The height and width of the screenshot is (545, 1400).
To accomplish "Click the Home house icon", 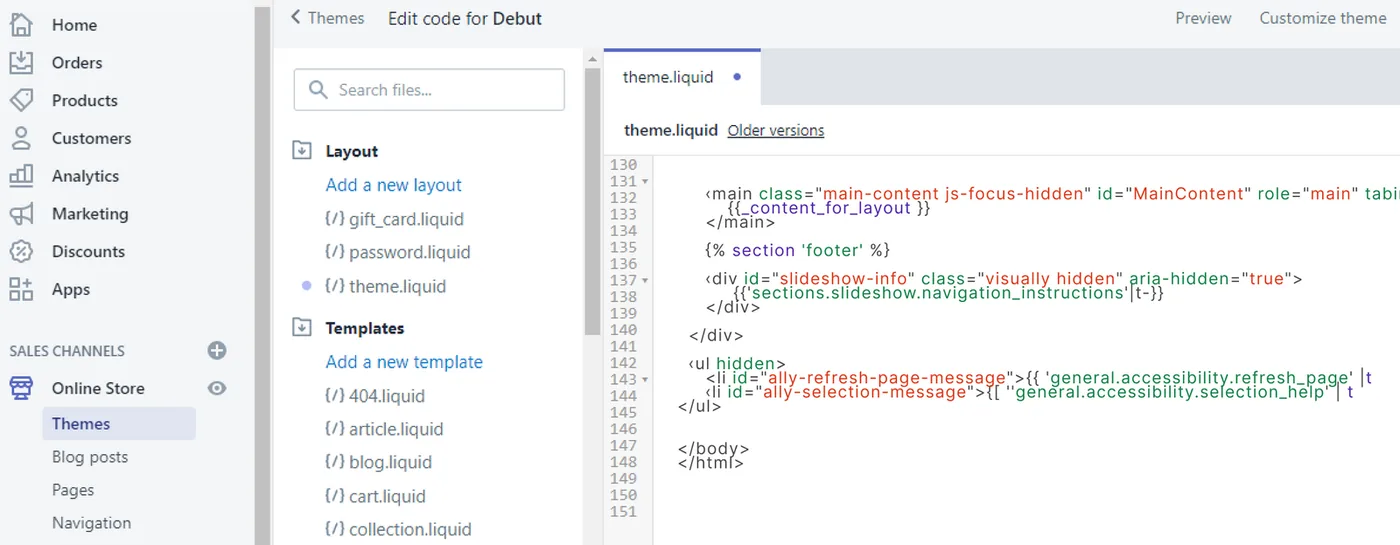I will pyautogui.click(x=21, y=24).
